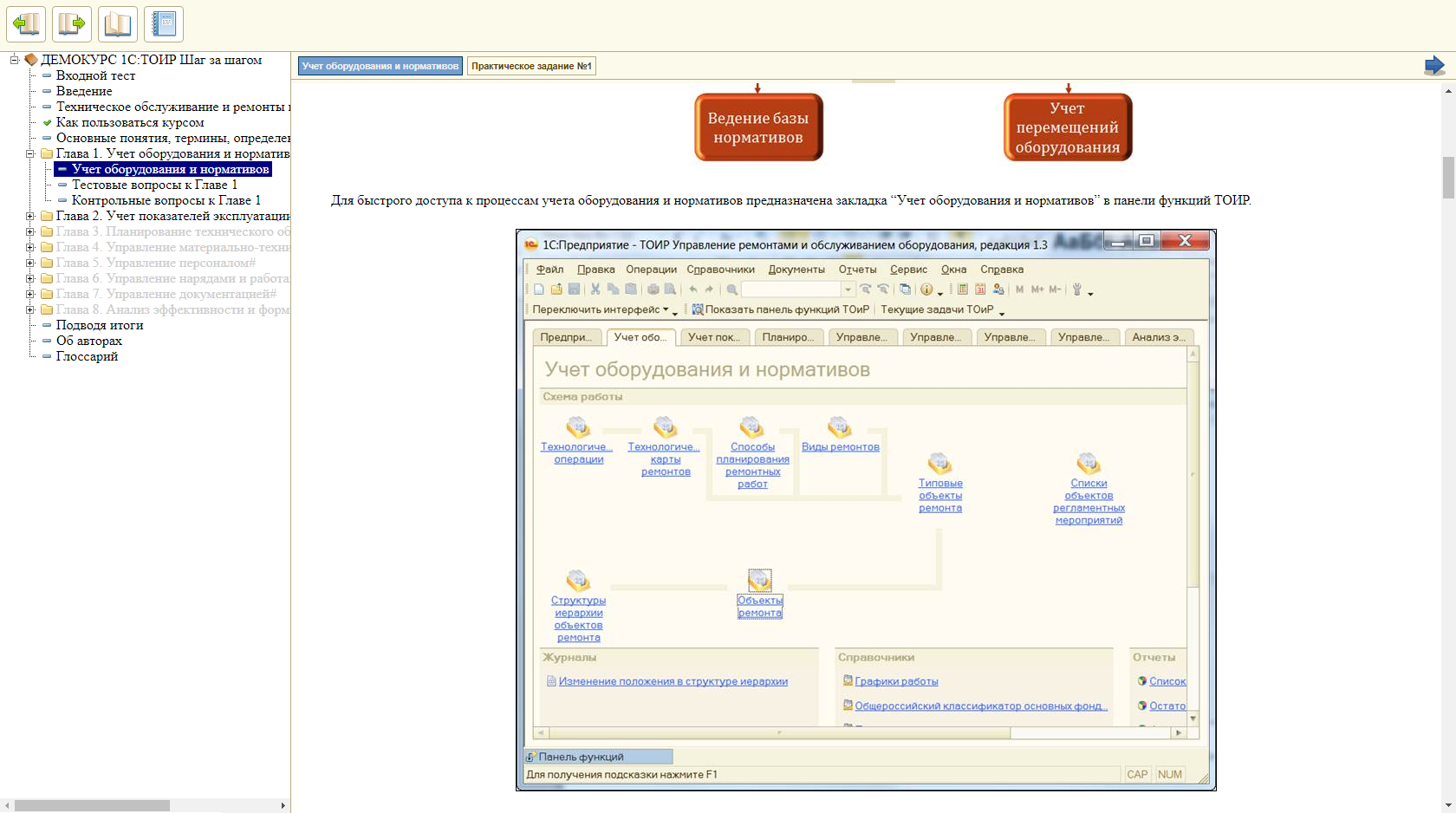Image resolution: width=1456 pixels, height=813 pixels.
Task: Click the page vertical scrollbar thumb
Action: [1448, 178]
